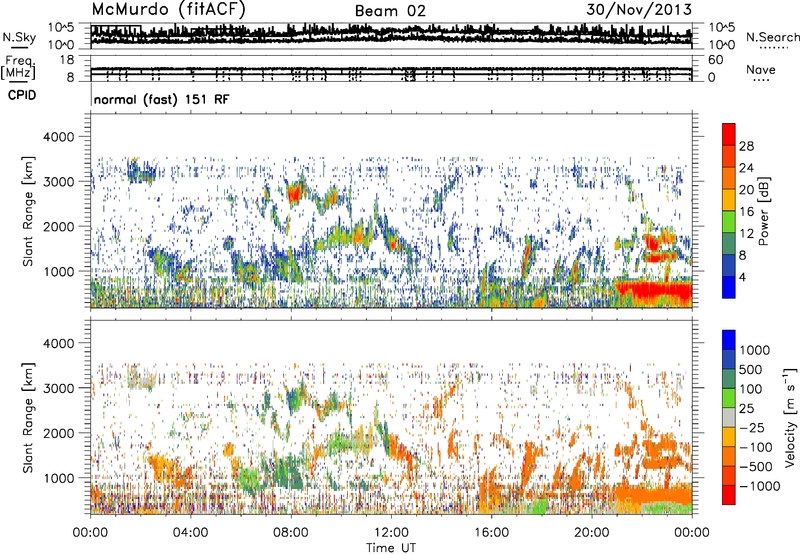The height and width of the screenshot is (554, 800).
Task: Click the N.Search legend label
Action: (772, 37)
